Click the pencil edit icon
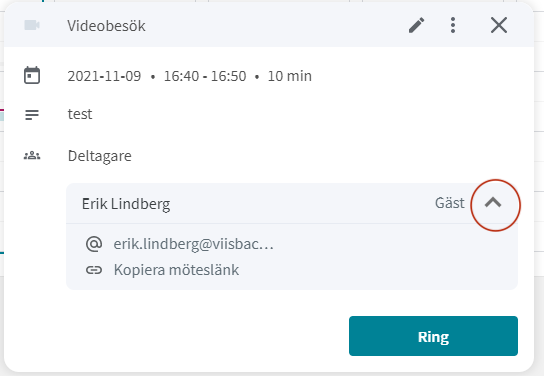544x376 pixels. click(x=416, y=25)
